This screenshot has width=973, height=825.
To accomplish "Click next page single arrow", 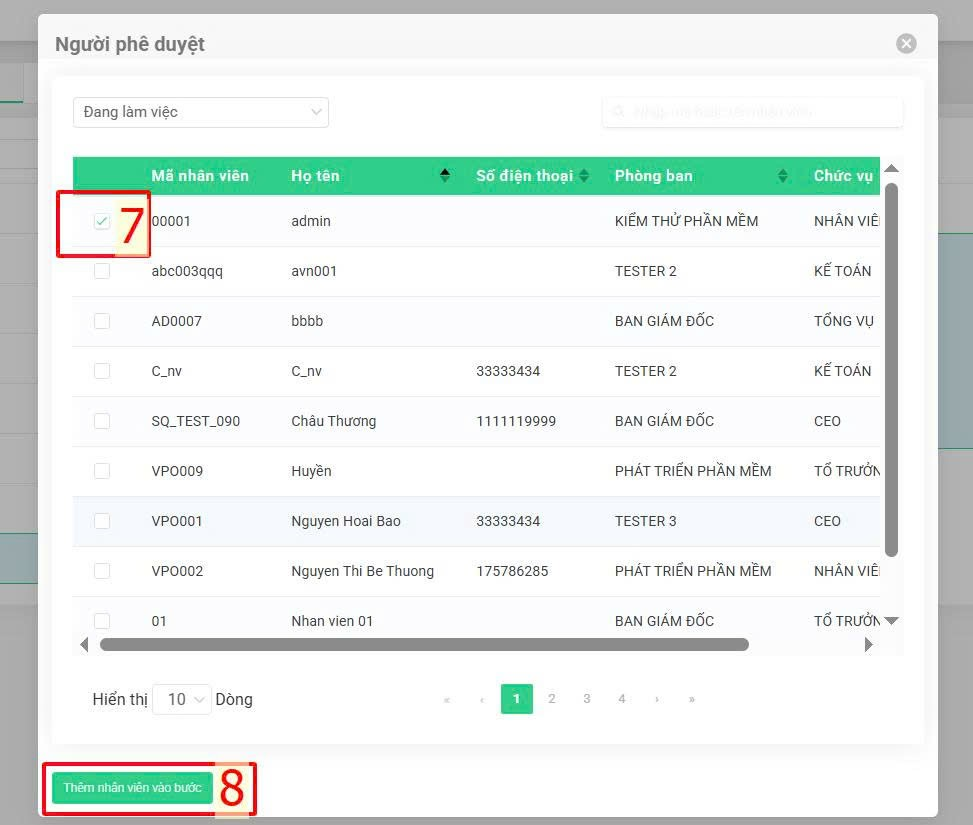I will click(x=657, y=699).
